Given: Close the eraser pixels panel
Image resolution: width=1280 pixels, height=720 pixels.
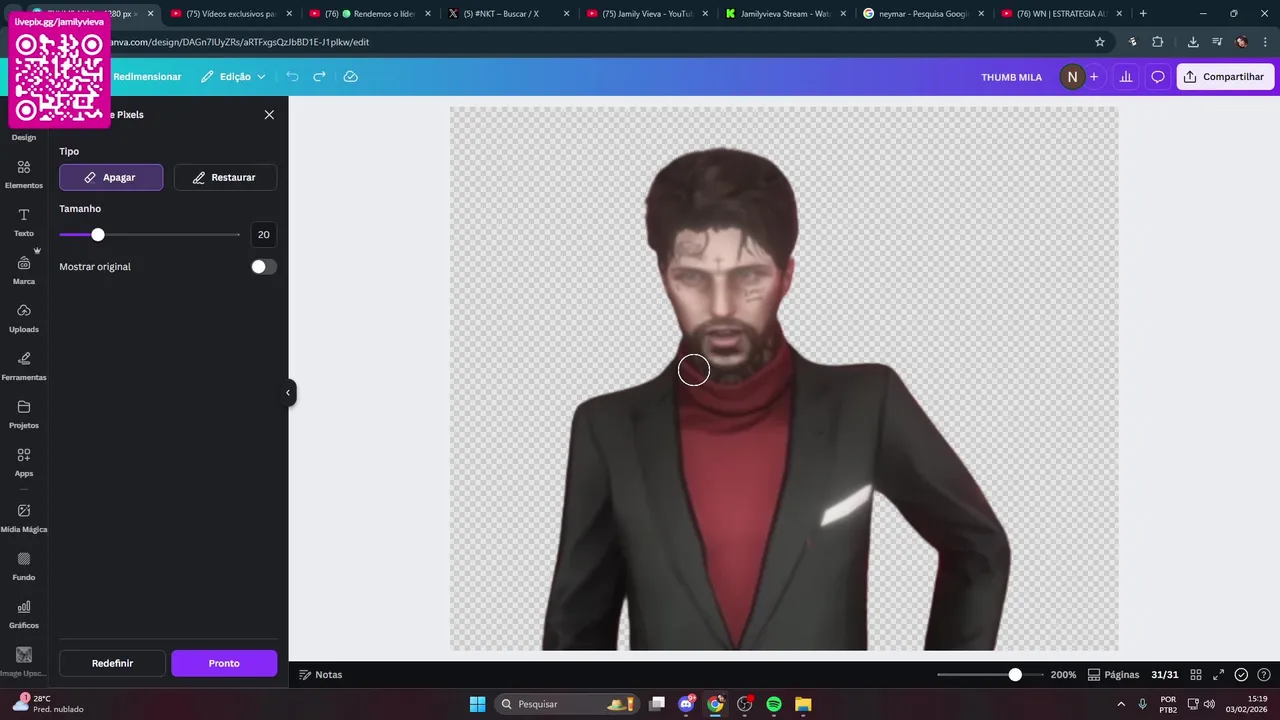Looking at the screenshot, I should pos(269,115).
